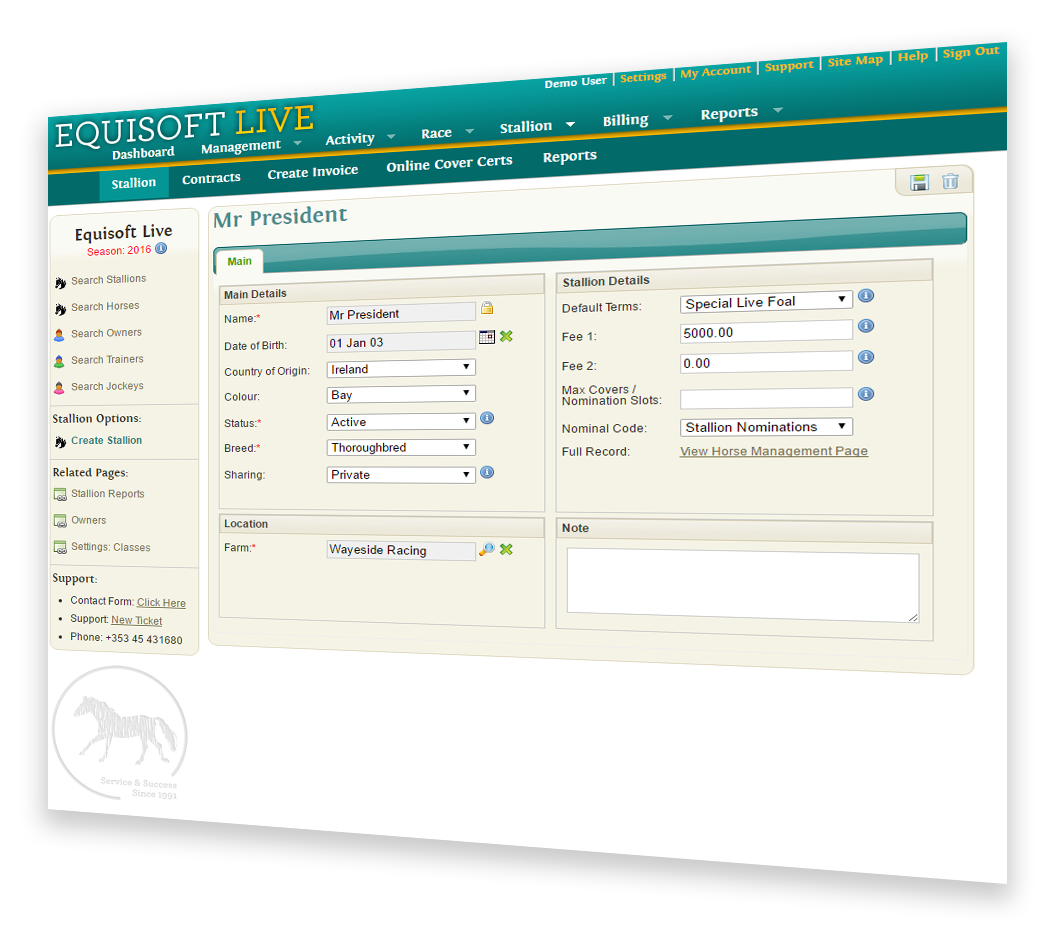This screenshot has height=926, width=1055.
Task: Click the Sign Out link
Action: [x=971, y=52]
